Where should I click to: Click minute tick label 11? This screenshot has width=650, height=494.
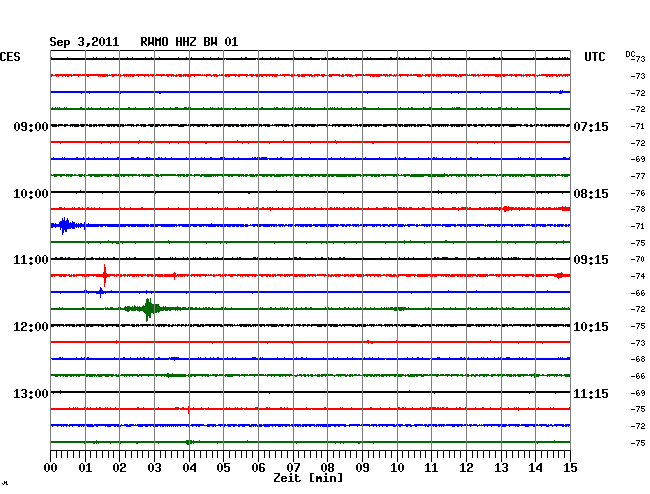click(x=432, y=468)
